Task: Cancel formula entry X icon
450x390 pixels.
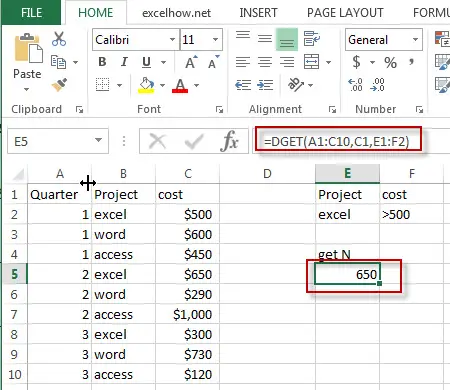Action: pos(157,141)
